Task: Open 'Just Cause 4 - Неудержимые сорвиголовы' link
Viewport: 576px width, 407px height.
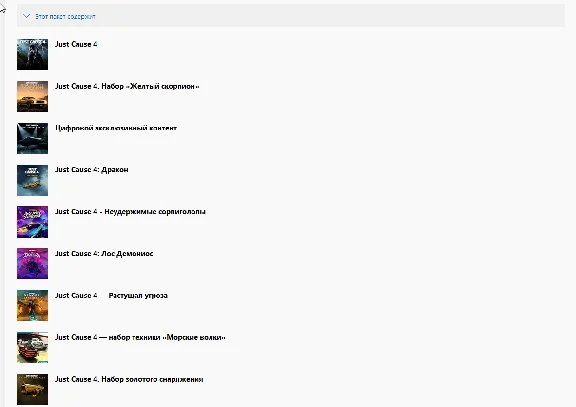Action: coord(130,212)
